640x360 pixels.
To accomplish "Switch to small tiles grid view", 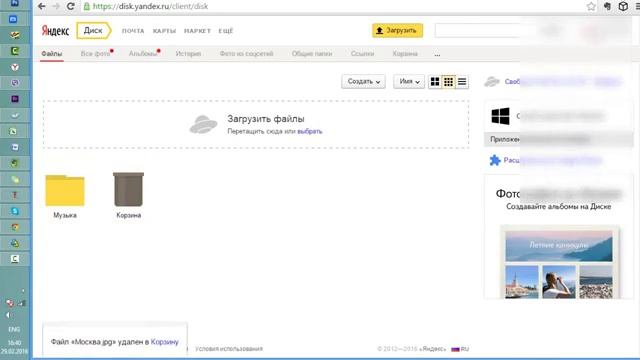I will click(x=448, y=82).
